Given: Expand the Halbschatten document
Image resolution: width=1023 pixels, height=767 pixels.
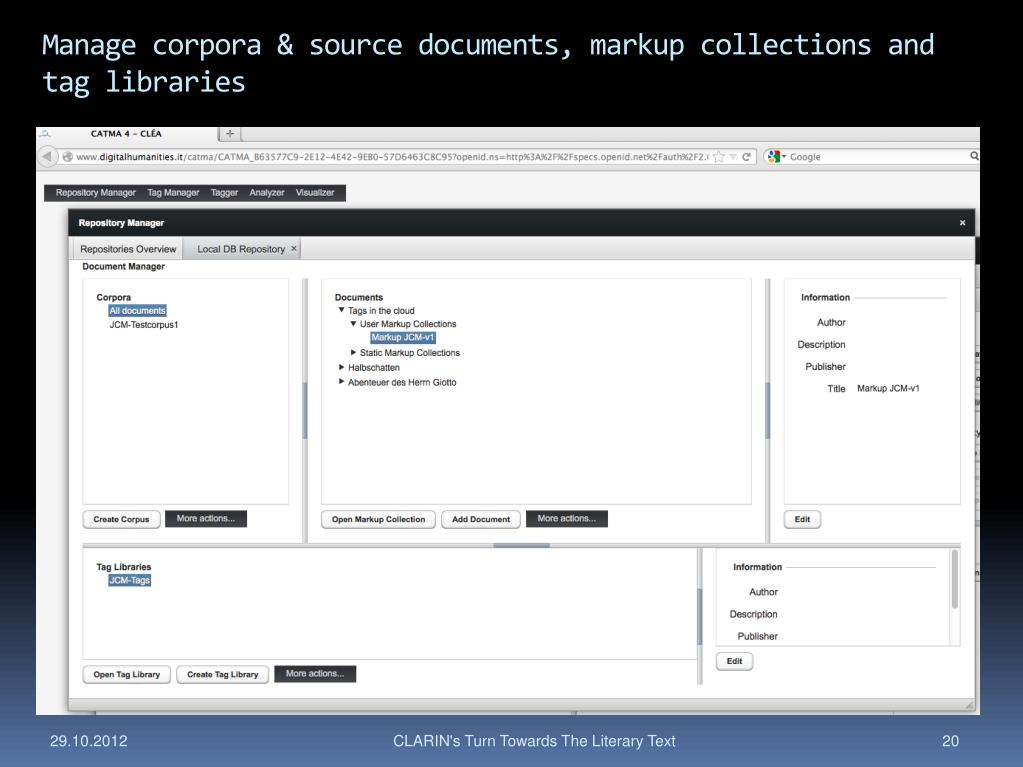Looking at the screenshot, I should click(341, 367).
